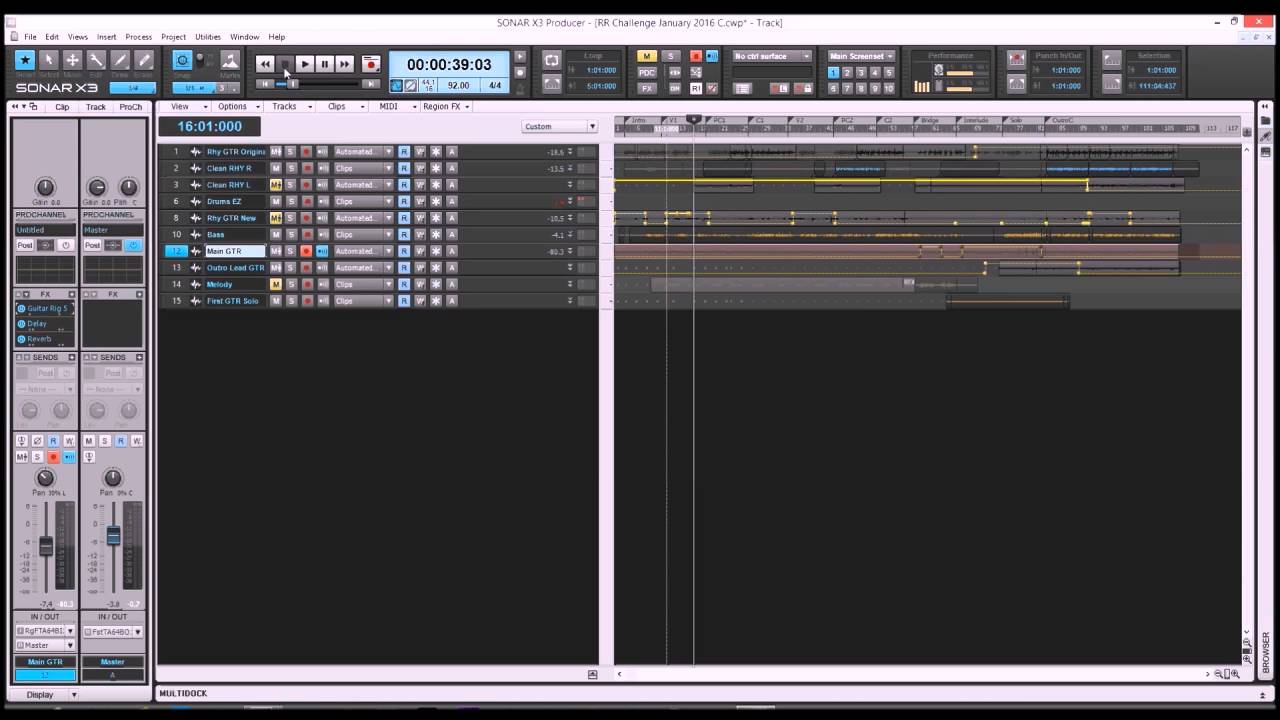Viewport: 1280px width, 720px height.
Task: Switch to the Clip inspector tab
Action: click(x=62, y=107)
